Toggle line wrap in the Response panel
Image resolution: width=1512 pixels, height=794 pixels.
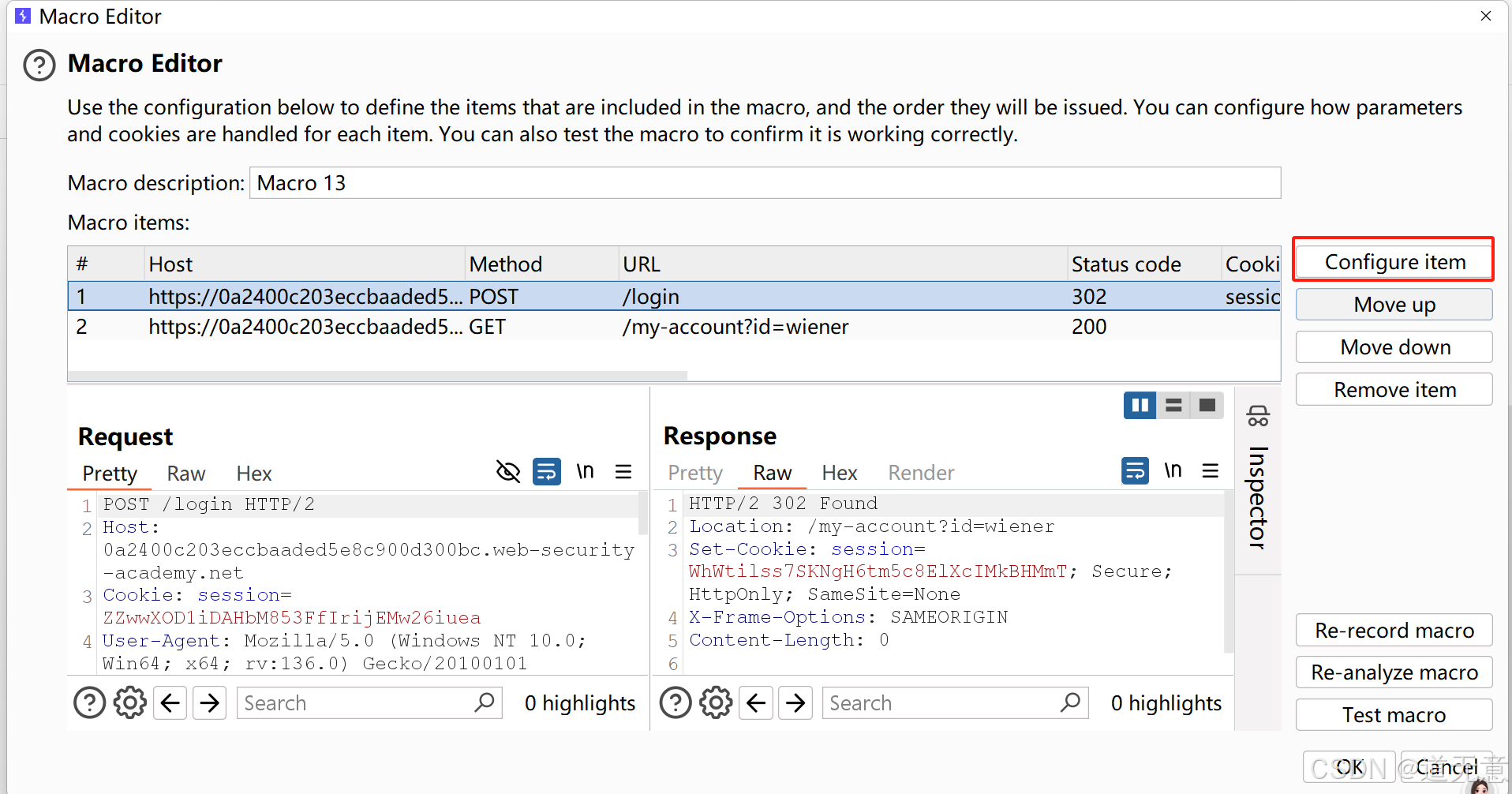pos(1135,471)
